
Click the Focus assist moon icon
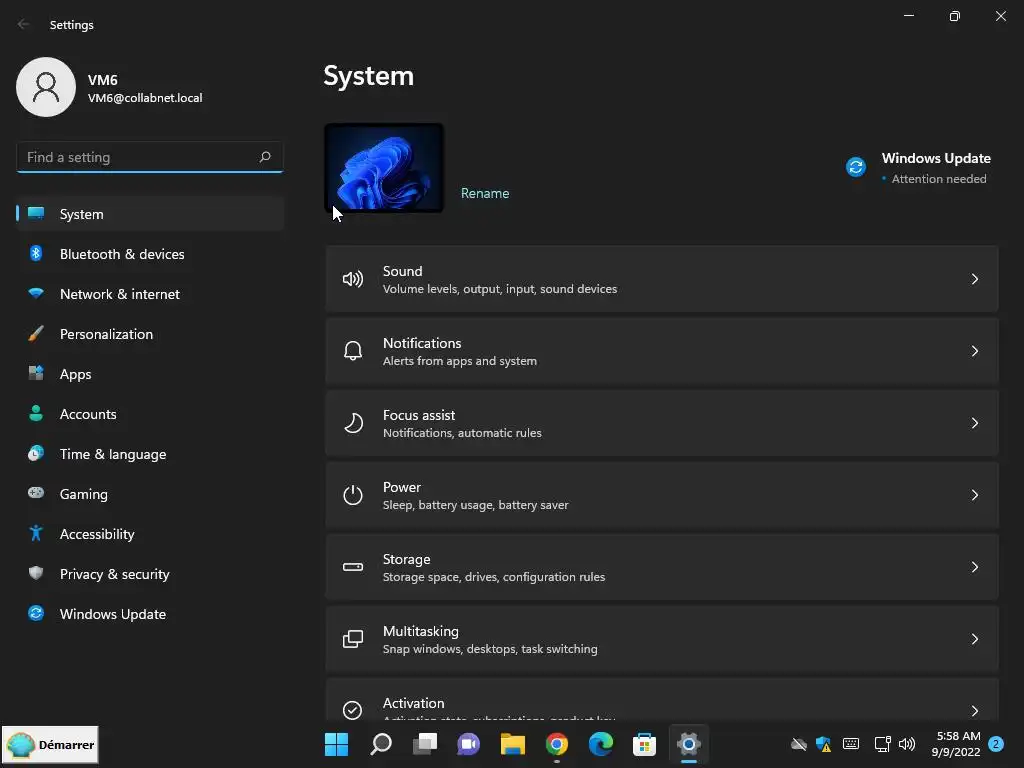pyautogui.click(x=353, y=423)
